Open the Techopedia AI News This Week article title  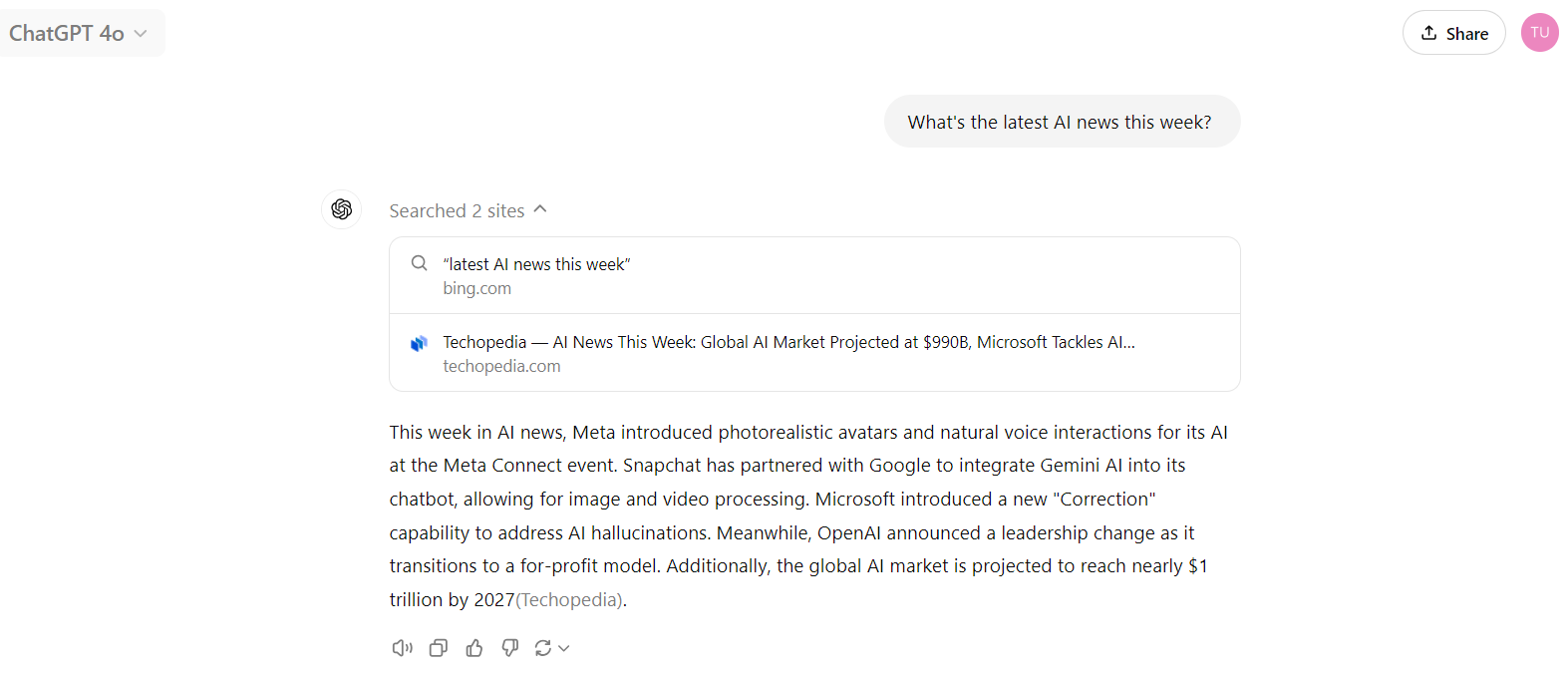point(788,342)
